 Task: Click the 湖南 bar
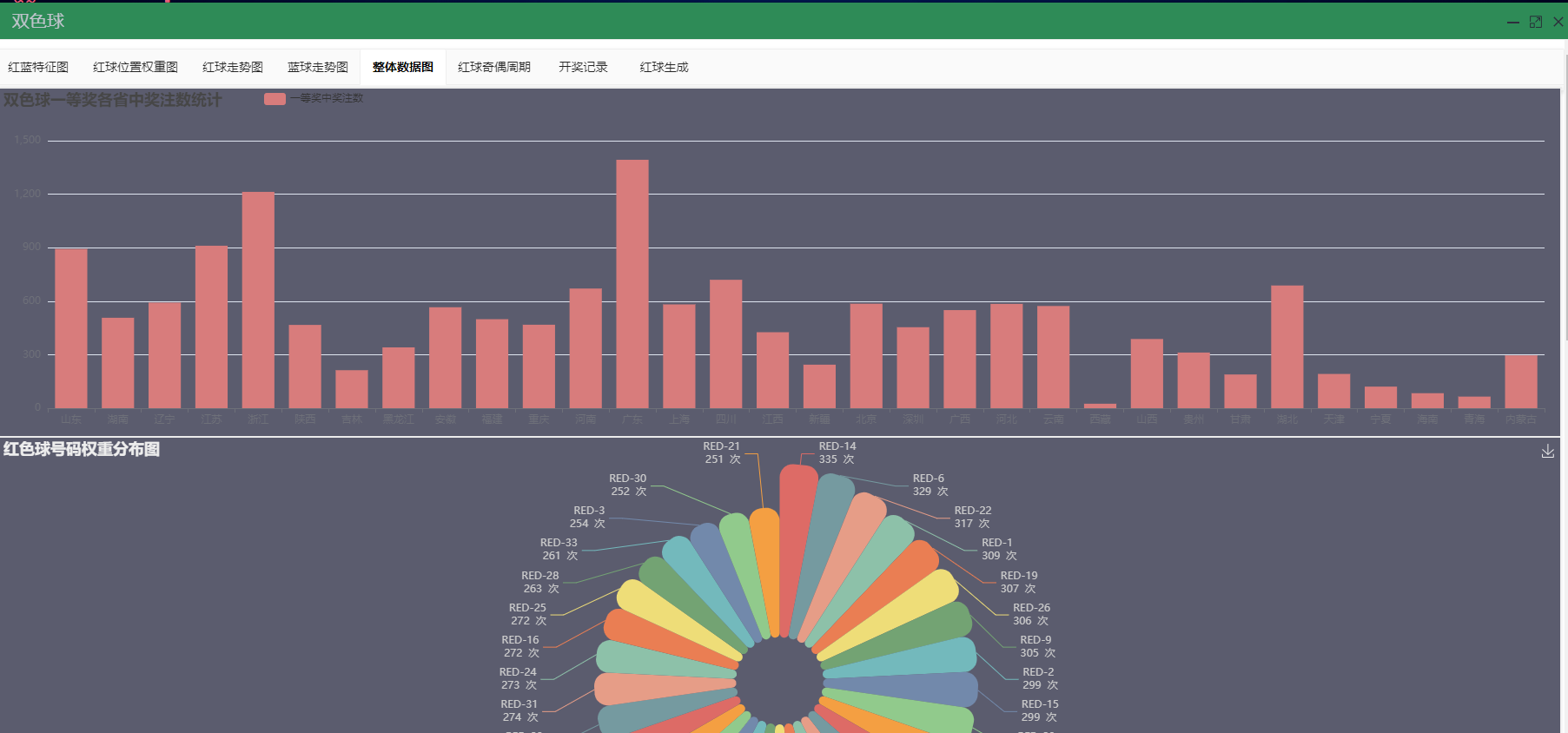point(118,363)
